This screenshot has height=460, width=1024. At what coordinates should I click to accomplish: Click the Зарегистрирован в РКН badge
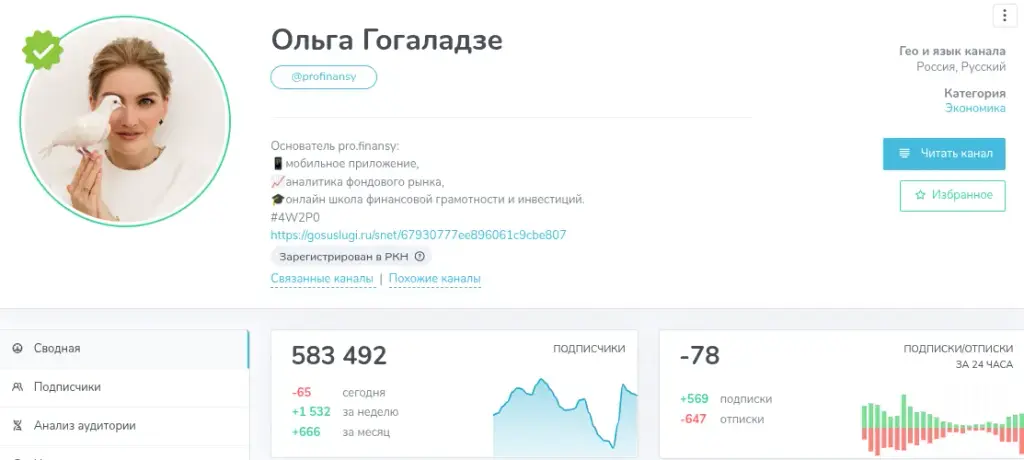[x=351, y=257]
